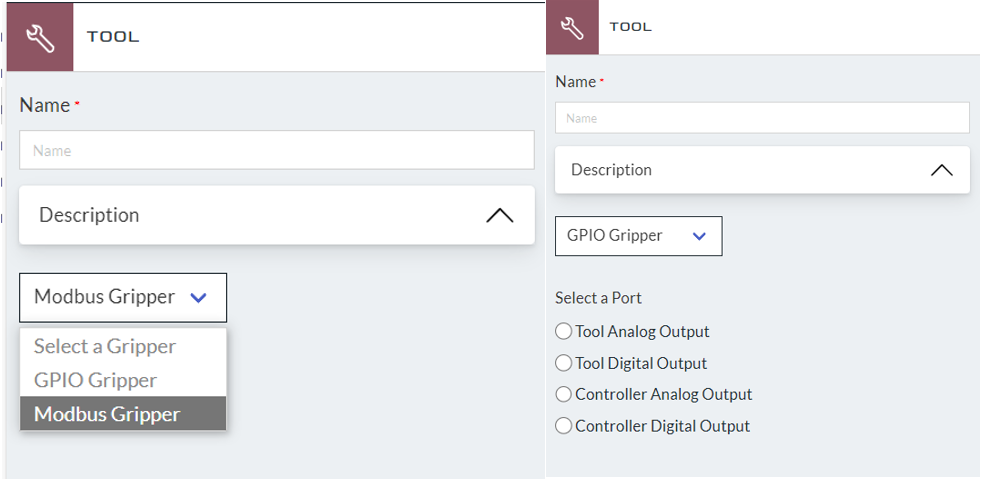The image size is (984, 481).
Task: Choose the Controller Analog Output port
Action: tap(564, 394)
